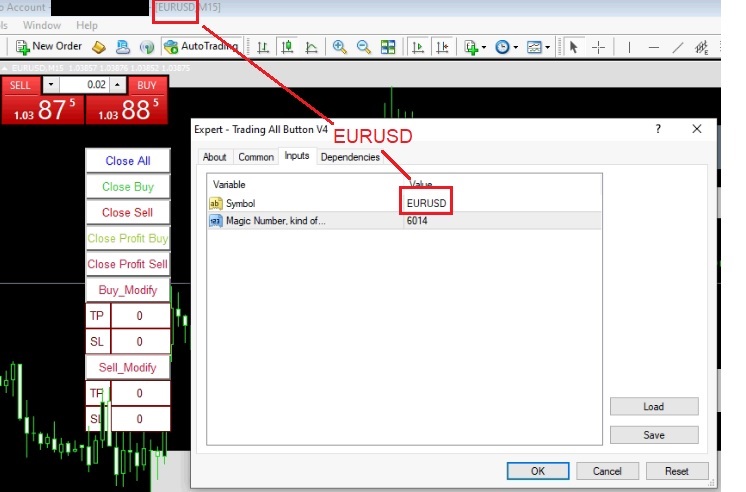Viewport: 746px width, 492px height.
Task: Click the Cancel button
Action: pyautogui.click(x=607, y=471)
